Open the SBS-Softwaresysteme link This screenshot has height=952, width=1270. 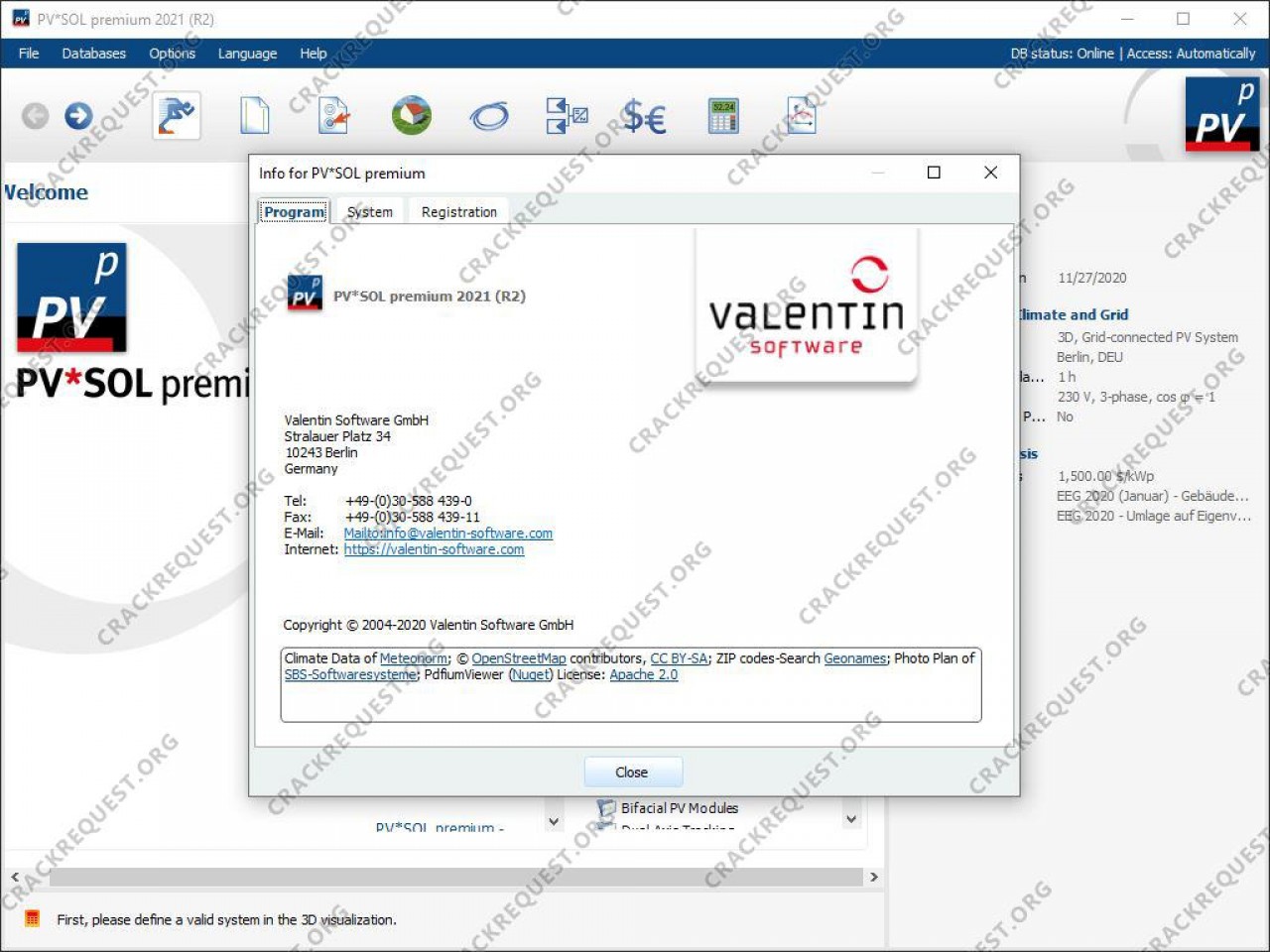(351, 674)
